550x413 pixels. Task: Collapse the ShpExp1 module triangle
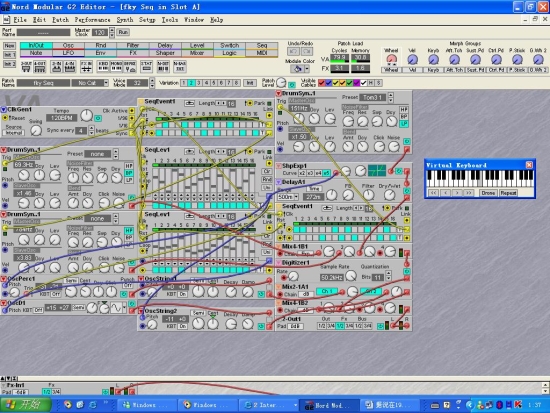tap(279, 166)
